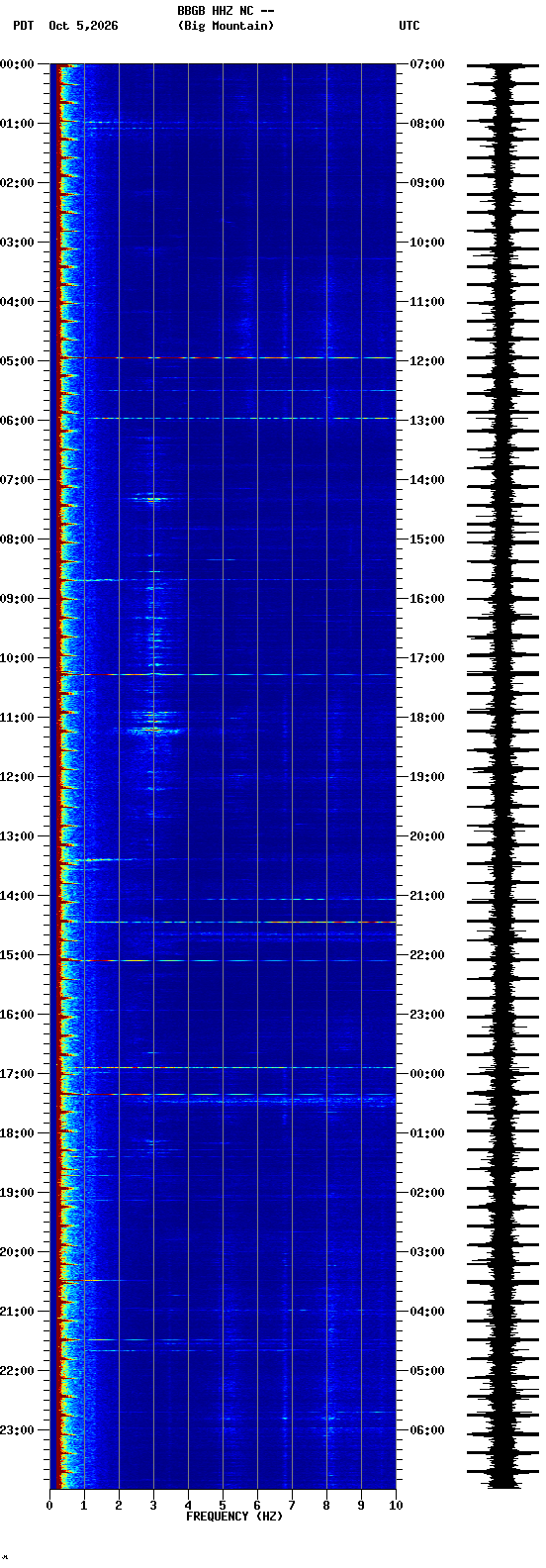Image resolution: width=546 pixels, height=1568 pixels.
Task: Click the frequency axis tick '4'
Action: [188, 1506]
